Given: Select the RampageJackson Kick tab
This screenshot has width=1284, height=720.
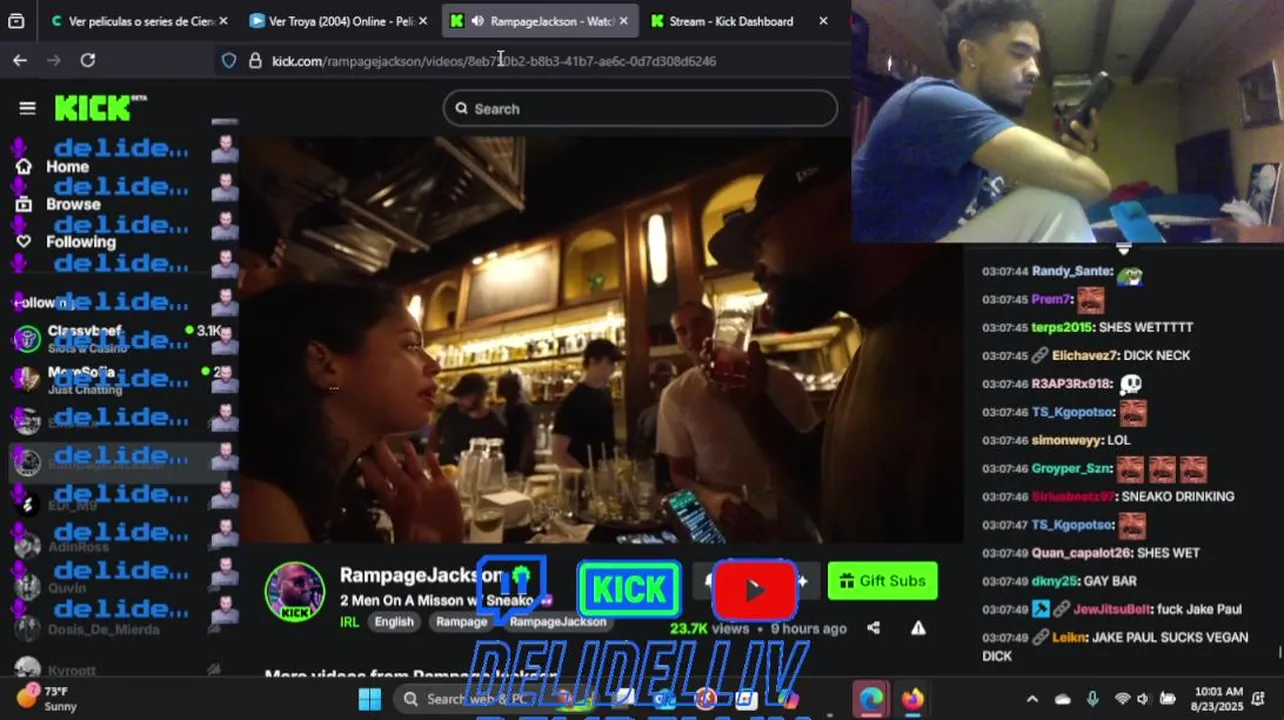Looking at the screenshot, I should pyautogui.click(x=540, y=21).
